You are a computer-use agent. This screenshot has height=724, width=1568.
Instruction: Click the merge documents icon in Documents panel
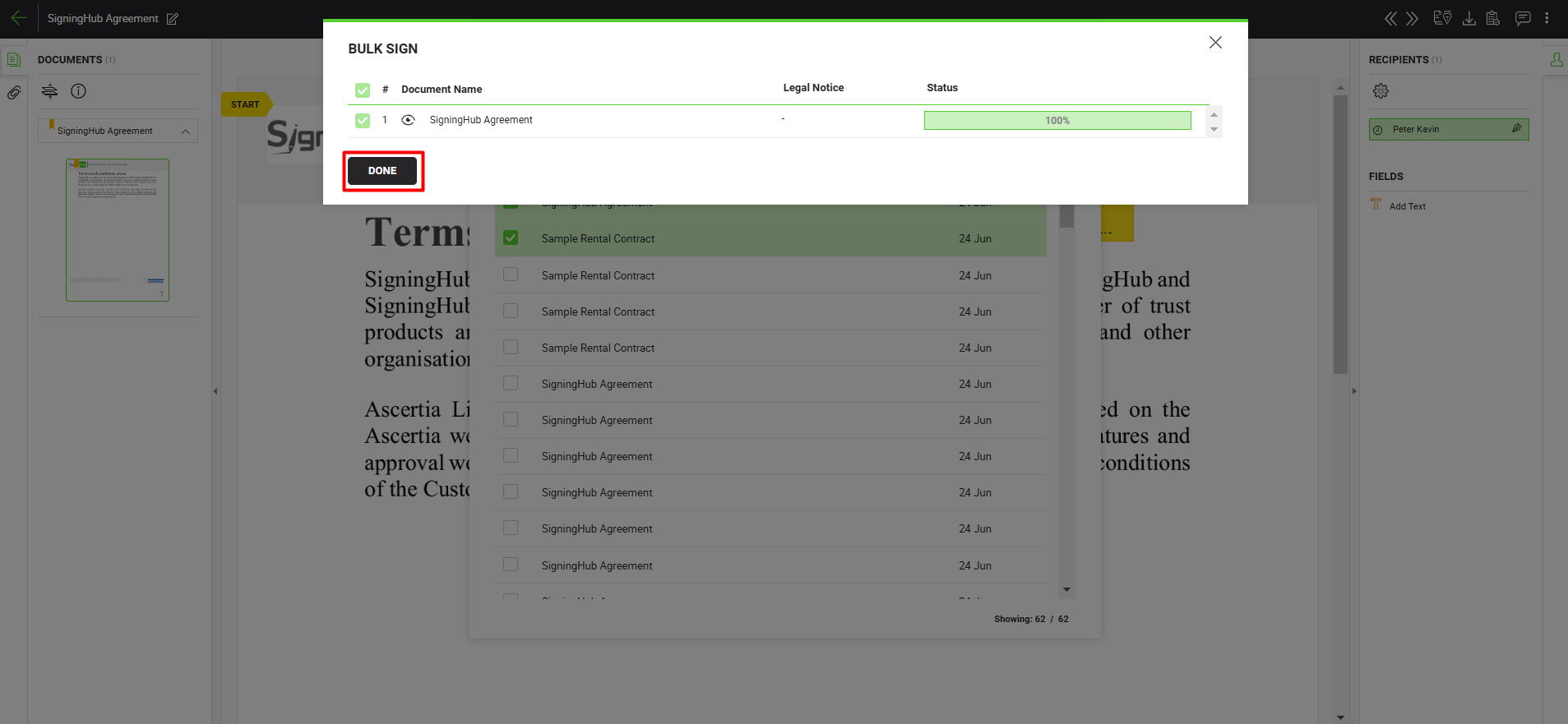click(x=50, y=91)
